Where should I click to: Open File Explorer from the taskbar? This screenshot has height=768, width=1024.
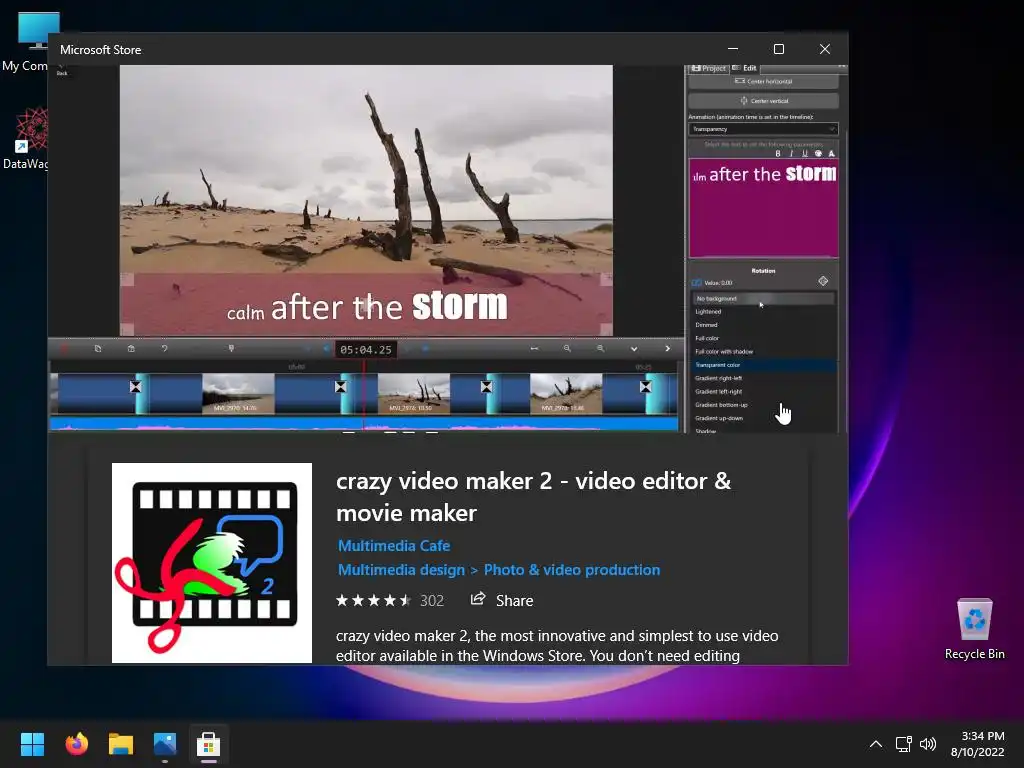pos(121,744)
